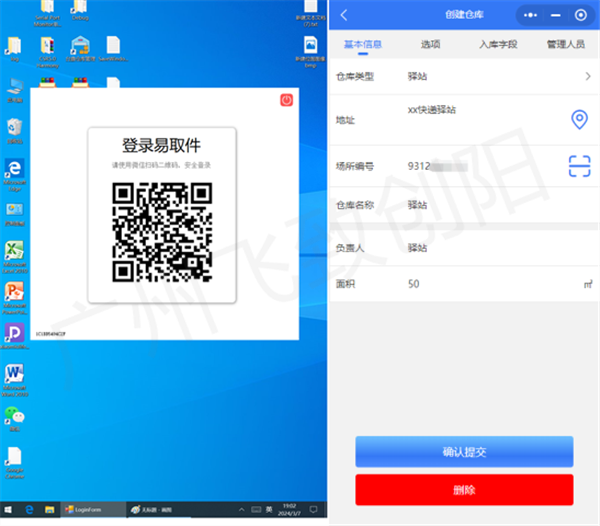Open the Google Chrome desktop shortcut
The image size is (600, 526).
[x=15, y=463]
